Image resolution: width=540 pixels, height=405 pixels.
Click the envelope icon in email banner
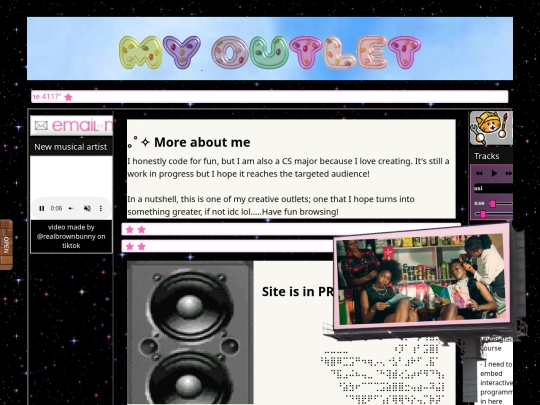pos(41,126)
